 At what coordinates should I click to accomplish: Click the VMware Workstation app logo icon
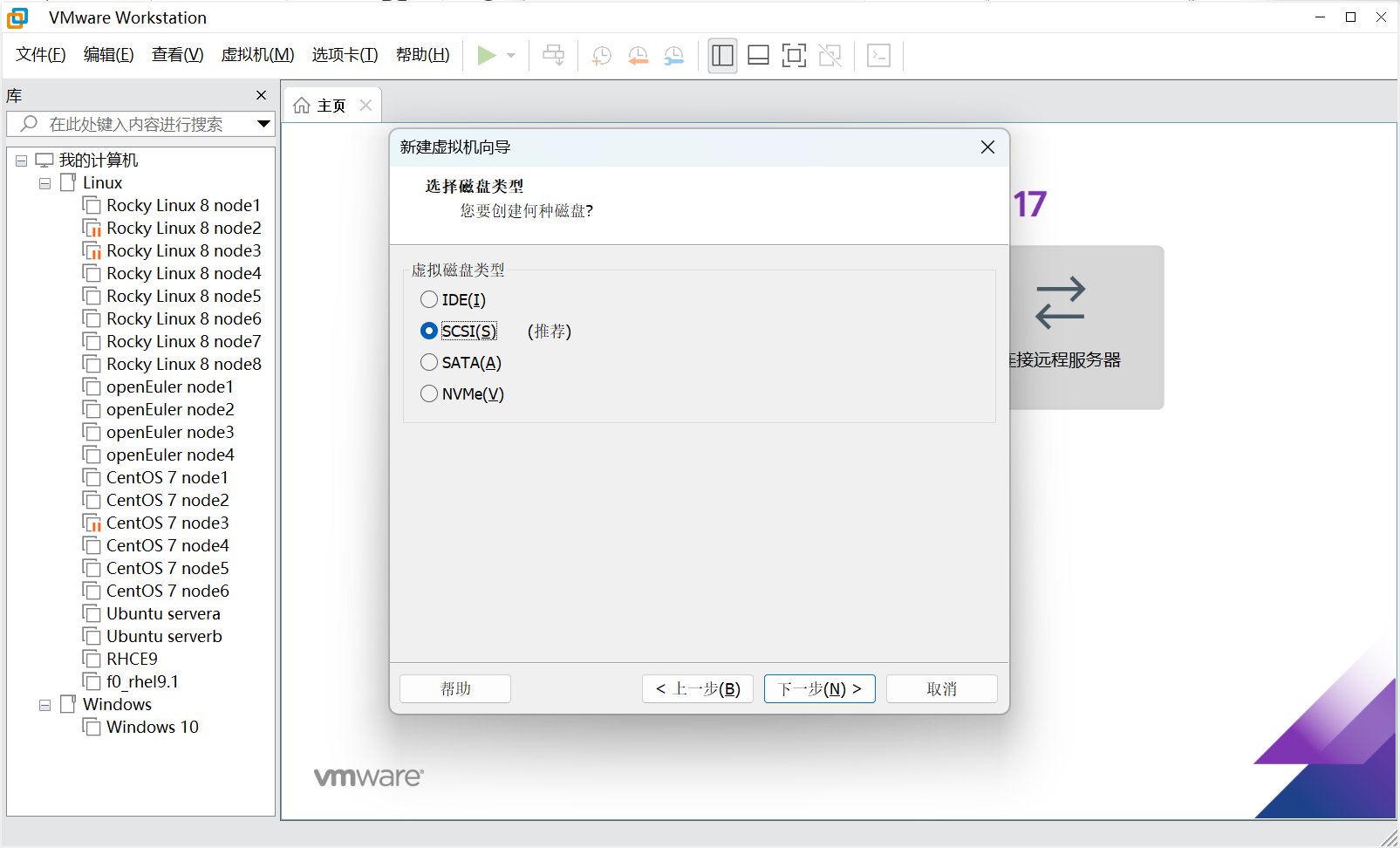pyautogui.click(x=17, y=17)
